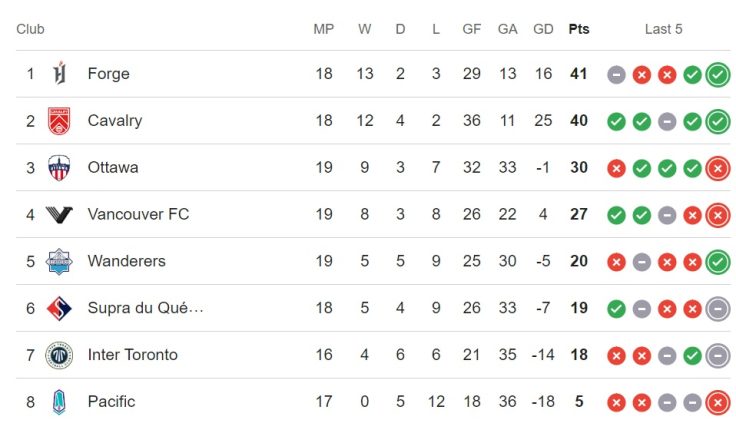The image size is (736, 443).
Task: Open the Supra du Qué… team link
Action: point(146,308)
